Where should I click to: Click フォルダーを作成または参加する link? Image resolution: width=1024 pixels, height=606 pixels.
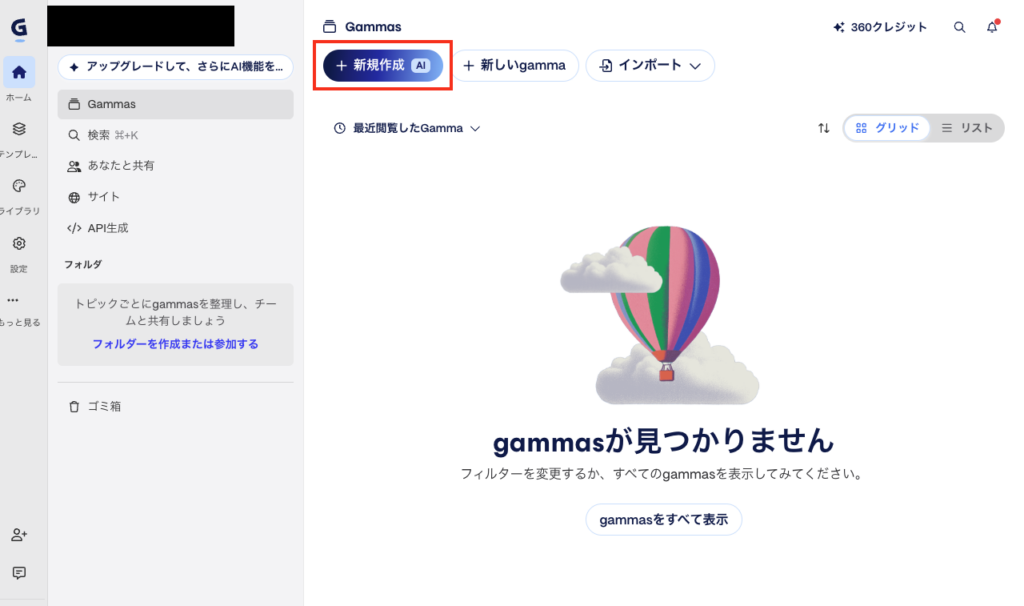coord(175,344)
